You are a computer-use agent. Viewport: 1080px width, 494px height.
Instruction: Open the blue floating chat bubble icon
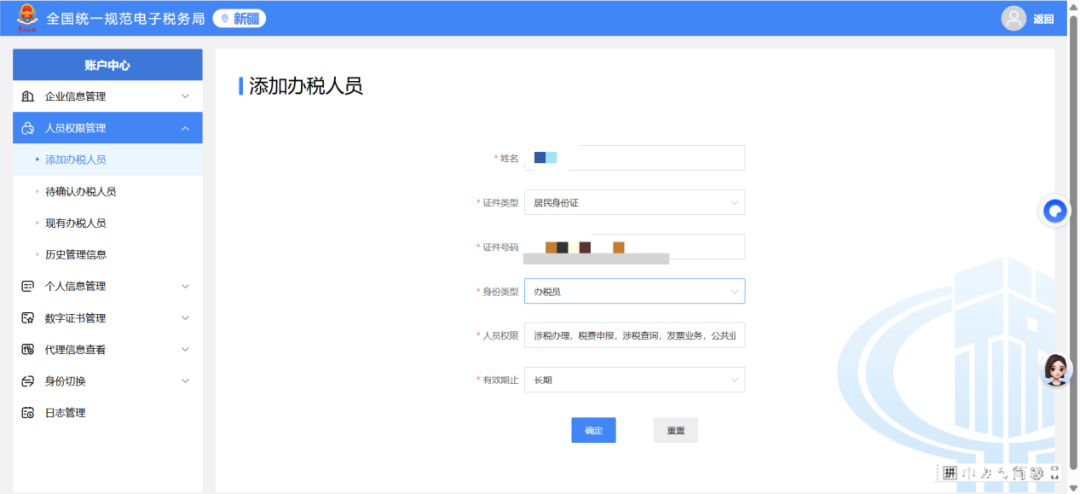click(x=1055, y=211)
